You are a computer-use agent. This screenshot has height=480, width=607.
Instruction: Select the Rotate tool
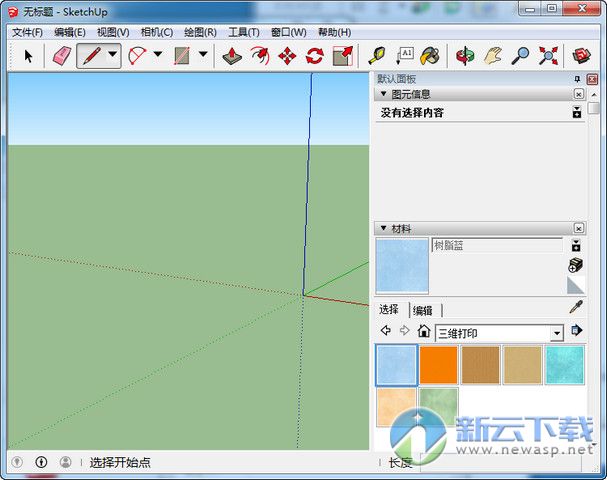pos(315,57)
